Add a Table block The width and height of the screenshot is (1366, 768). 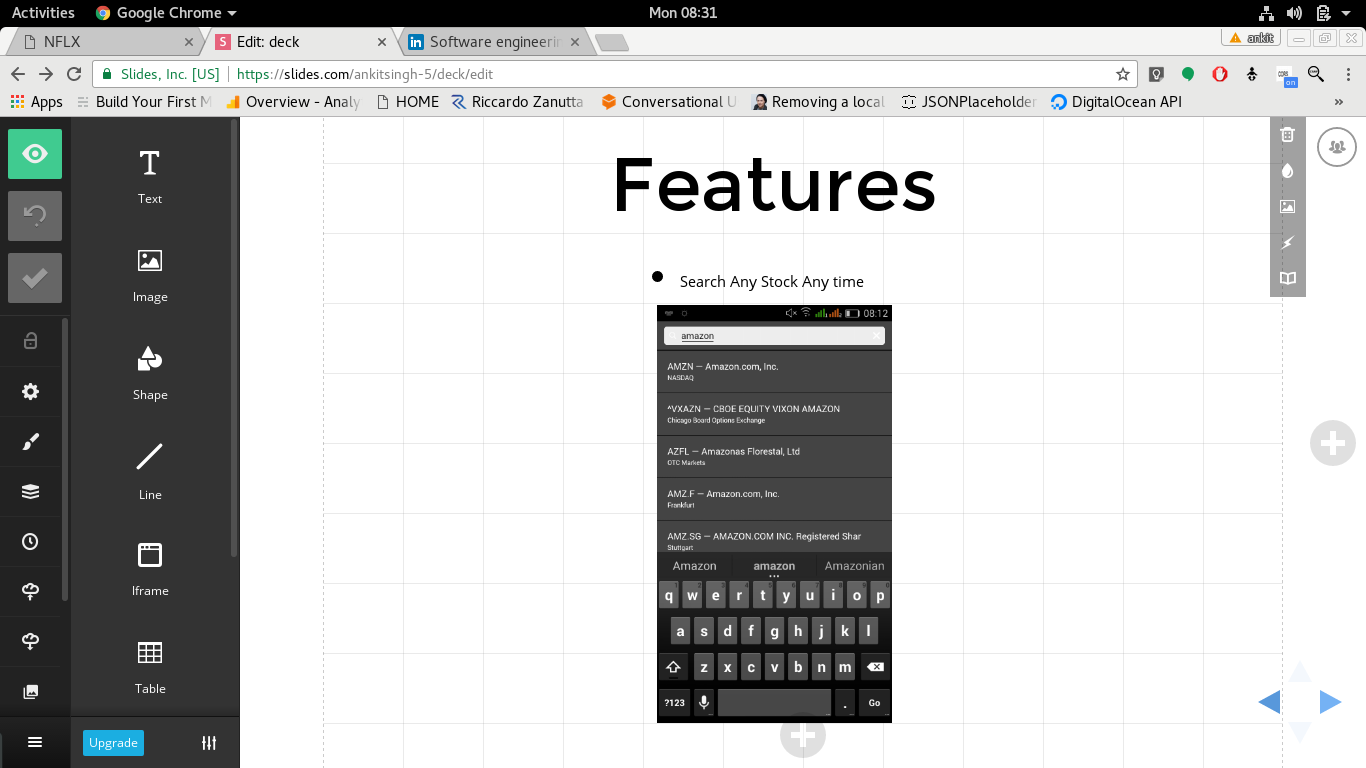150,666
